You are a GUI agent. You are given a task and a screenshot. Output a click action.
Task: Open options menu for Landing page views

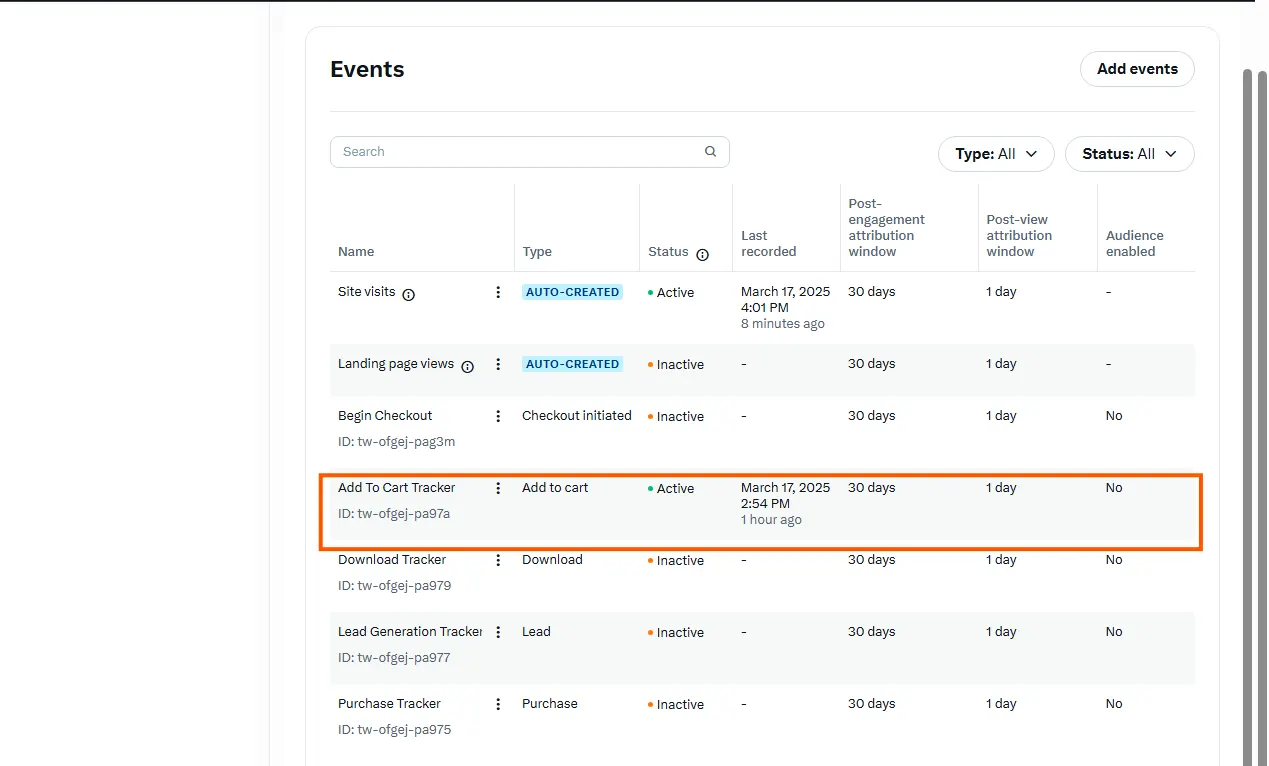[x=498, y=364]
